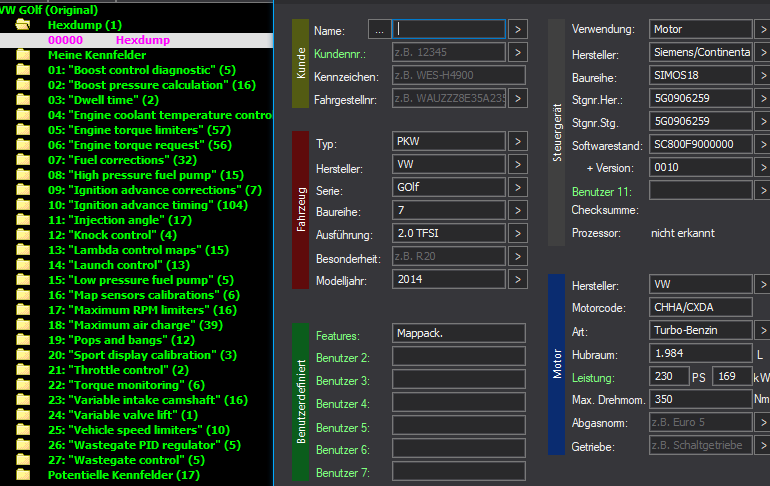770x486 pixels.
Task: Click folder icon of Pops and bangs
Action: tap(23, 340)
